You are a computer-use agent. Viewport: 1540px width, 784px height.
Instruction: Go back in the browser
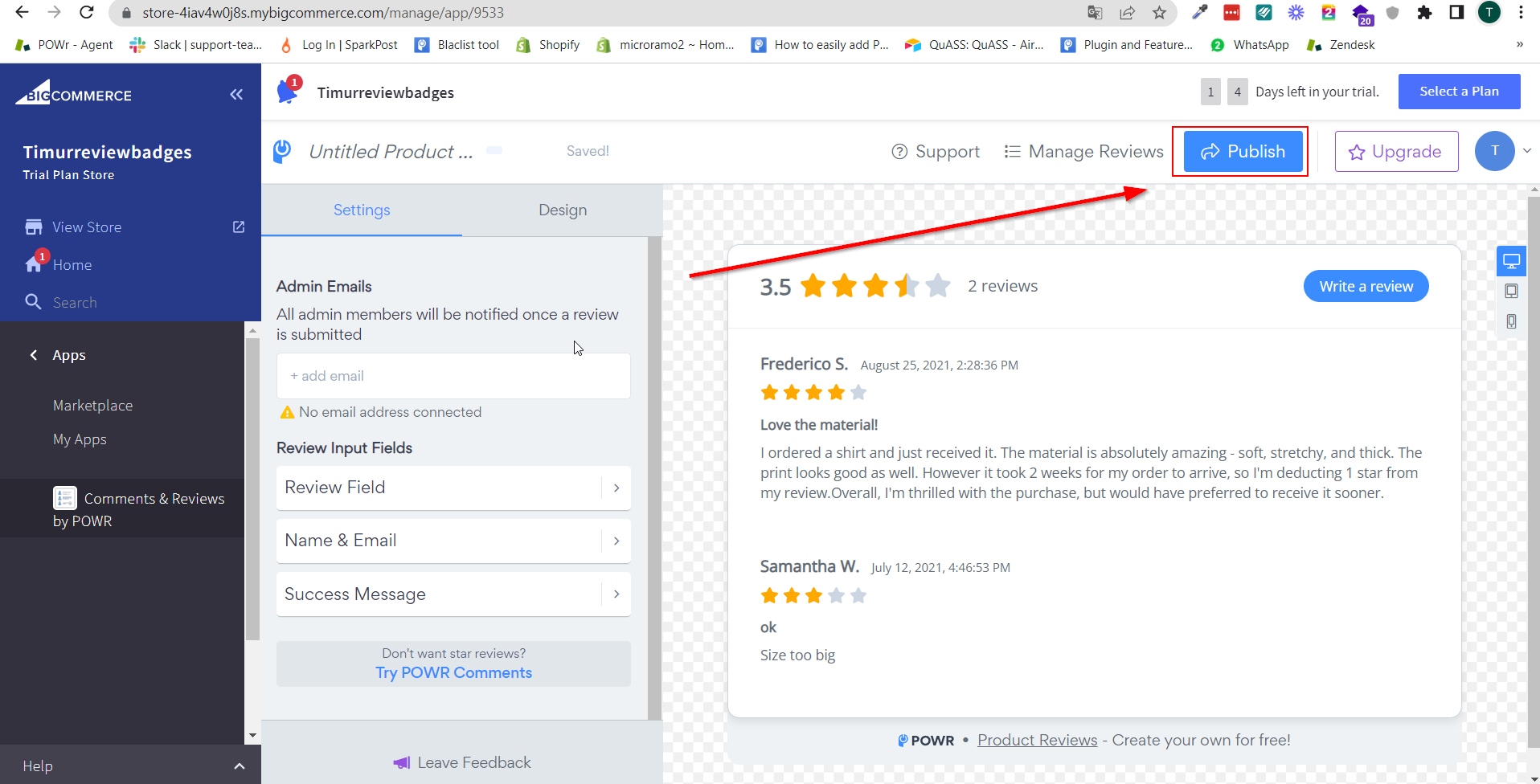(22, 12)
